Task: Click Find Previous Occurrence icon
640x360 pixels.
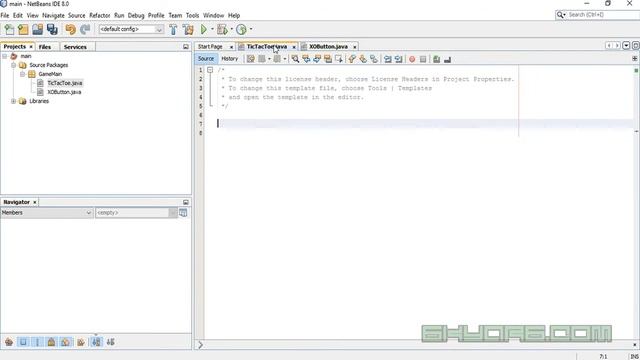Action: 306,59
